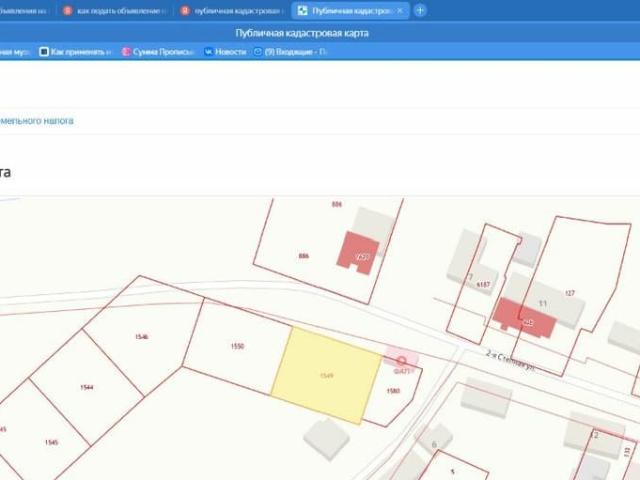Click the 'Сумма Прописью' bookmark favicon
Screen dimensions: 640x480
(126, 52)
